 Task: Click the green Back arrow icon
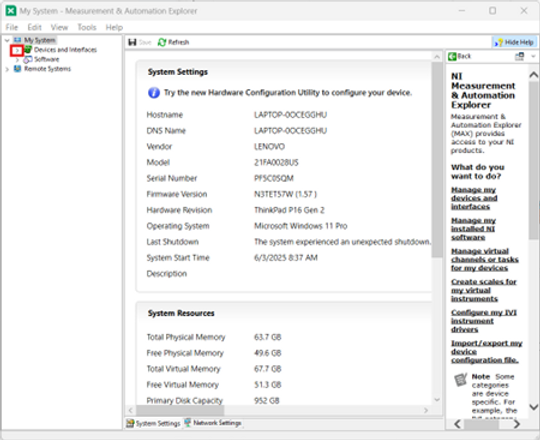(452, 56)
